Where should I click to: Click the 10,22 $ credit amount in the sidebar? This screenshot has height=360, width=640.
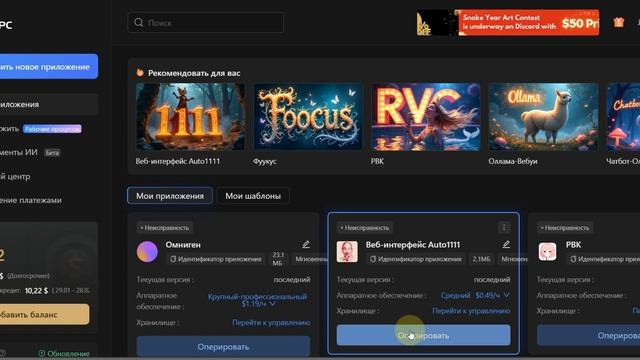pos(36,291)
